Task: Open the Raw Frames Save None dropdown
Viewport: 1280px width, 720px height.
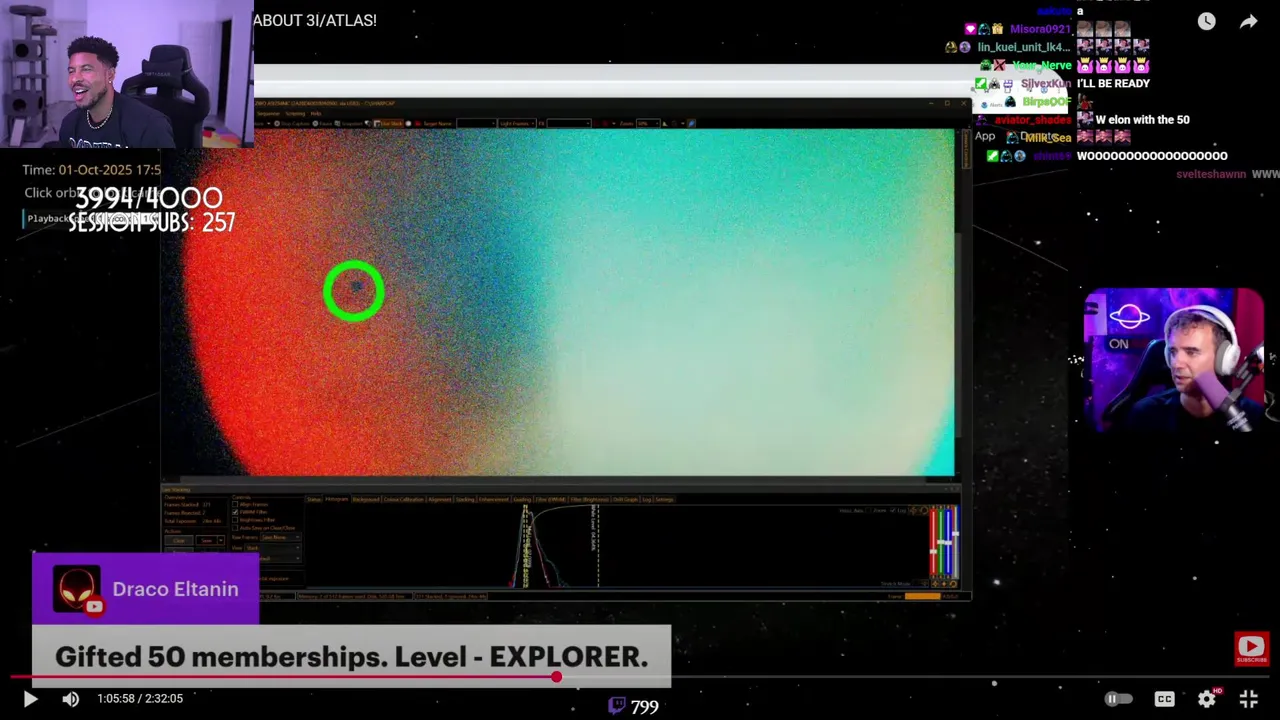Action: pyautogui.click(x=280, y=537)
